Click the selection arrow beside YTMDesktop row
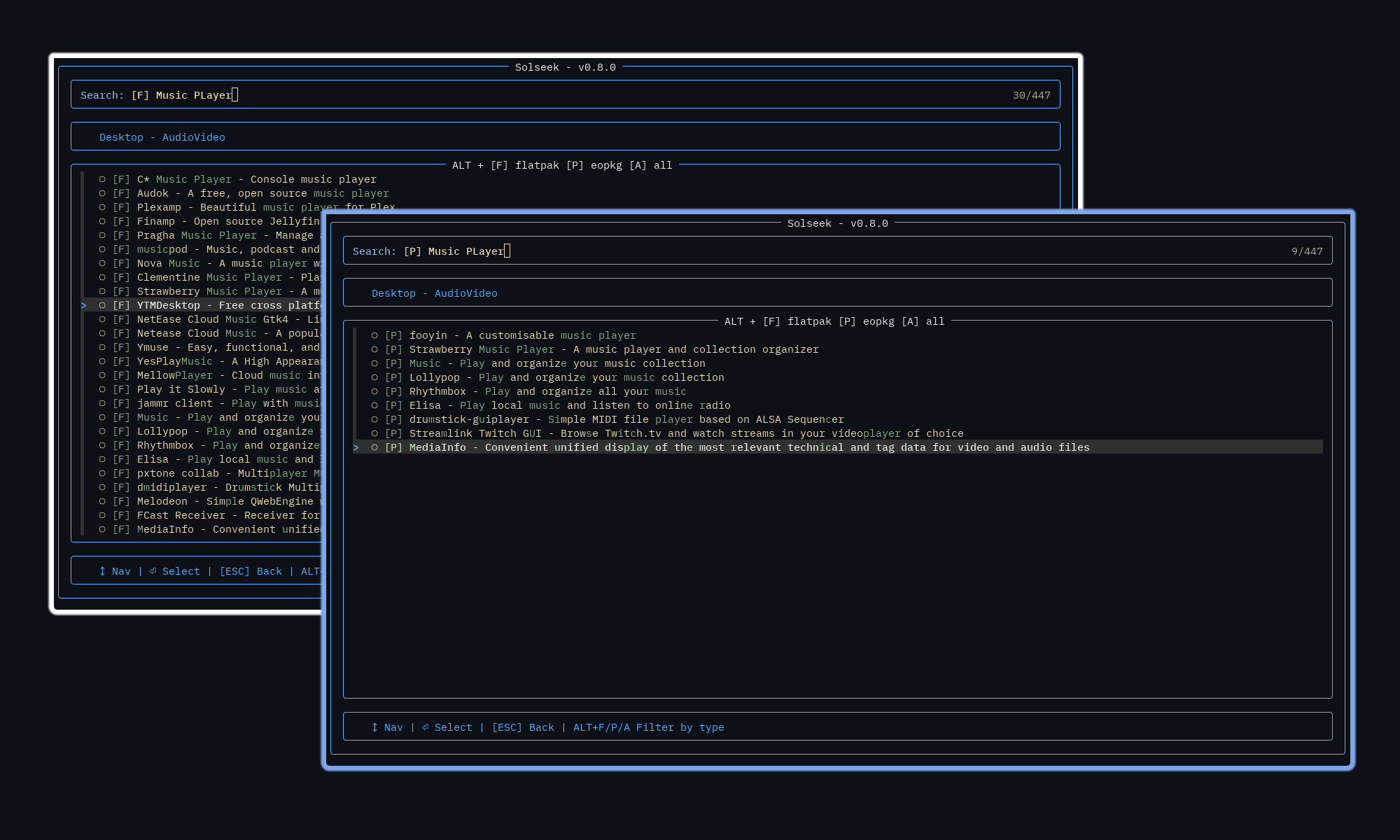The height and width of the screenshot is (840, 1400). (x=83, y=305)
